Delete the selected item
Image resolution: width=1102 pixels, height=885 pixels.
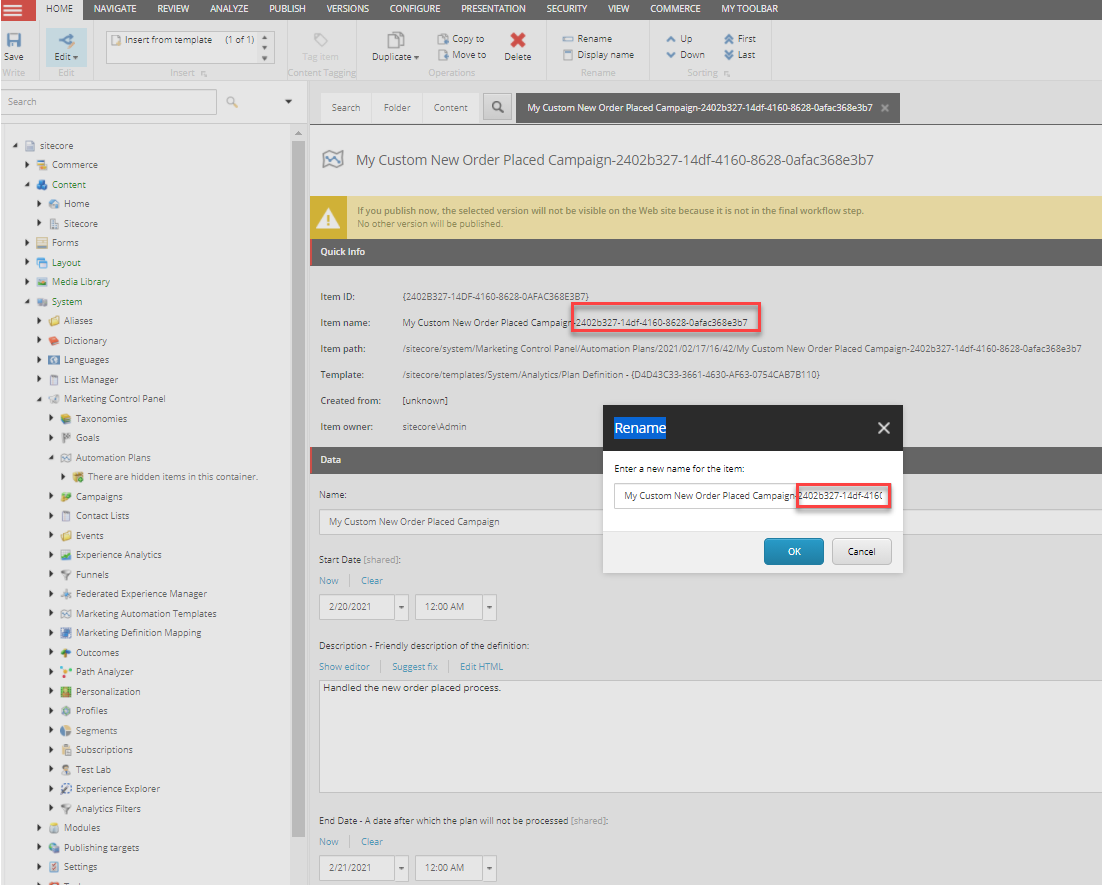(518, 47)
